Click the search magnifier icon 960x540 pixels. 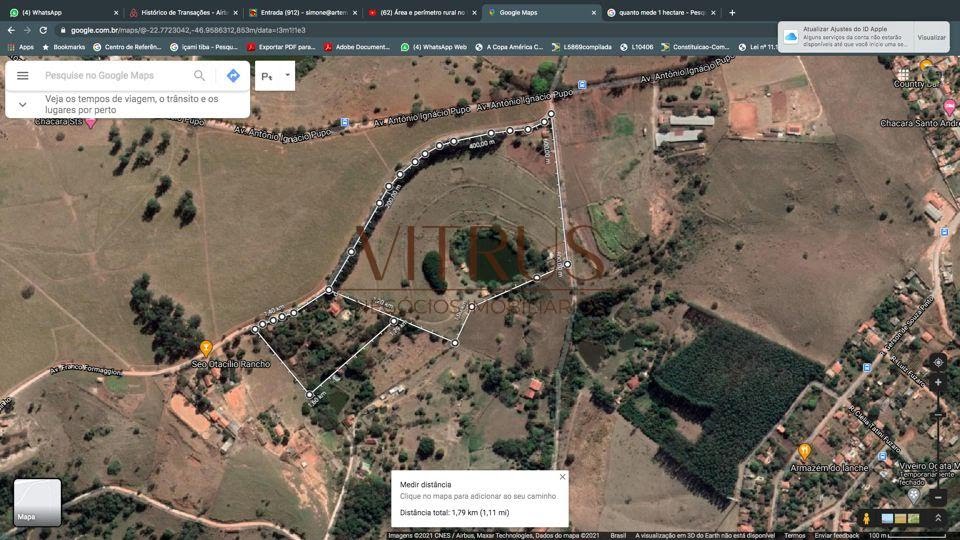pos(200,75)
